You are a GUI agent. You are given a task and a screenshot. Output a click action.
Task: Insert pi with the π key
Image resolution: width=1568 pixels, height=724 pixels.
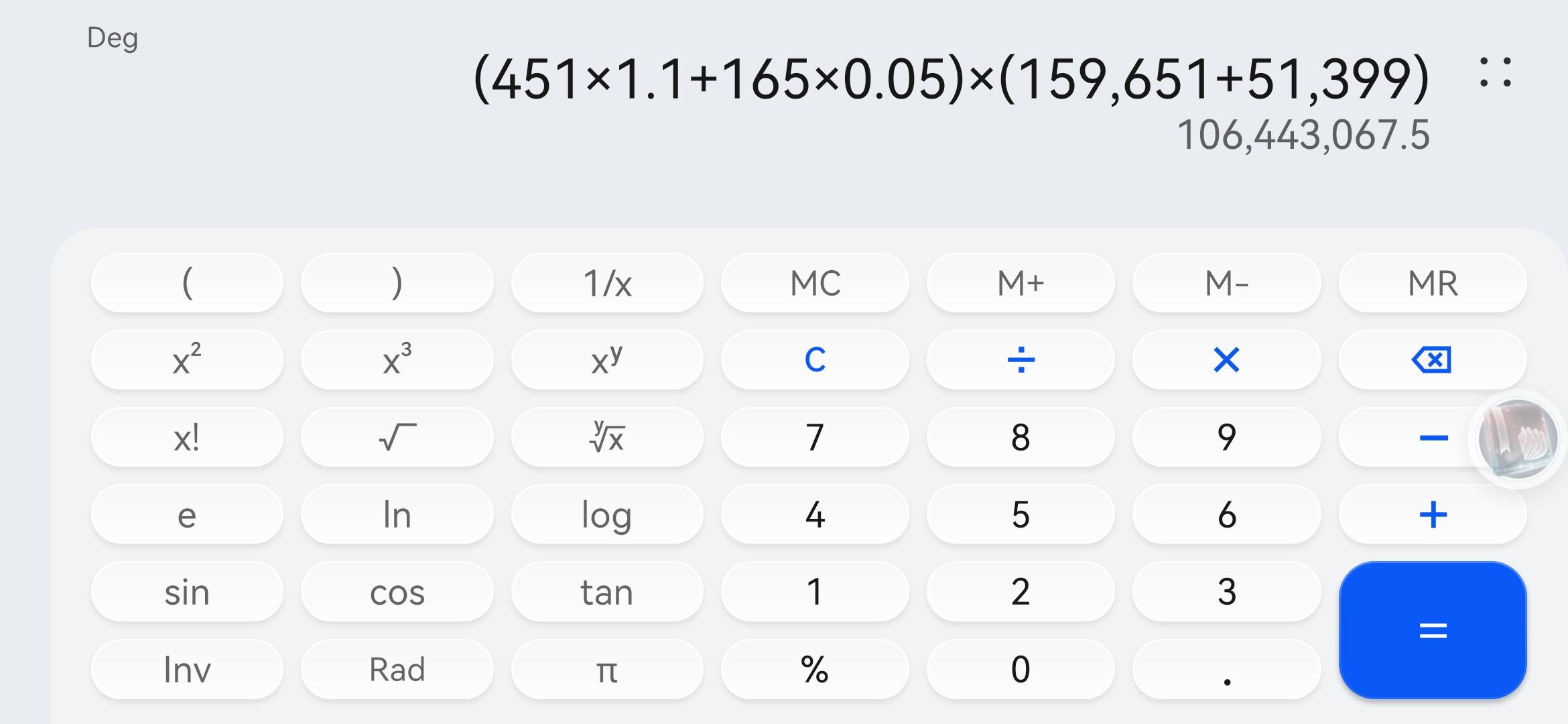coord(606,669)
